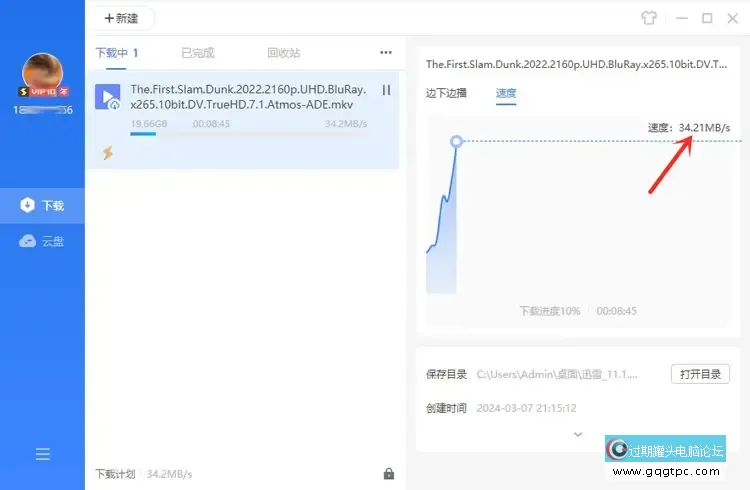750x490 pixels.
Task: Close the Xunlei window
Action: [732, 18]
